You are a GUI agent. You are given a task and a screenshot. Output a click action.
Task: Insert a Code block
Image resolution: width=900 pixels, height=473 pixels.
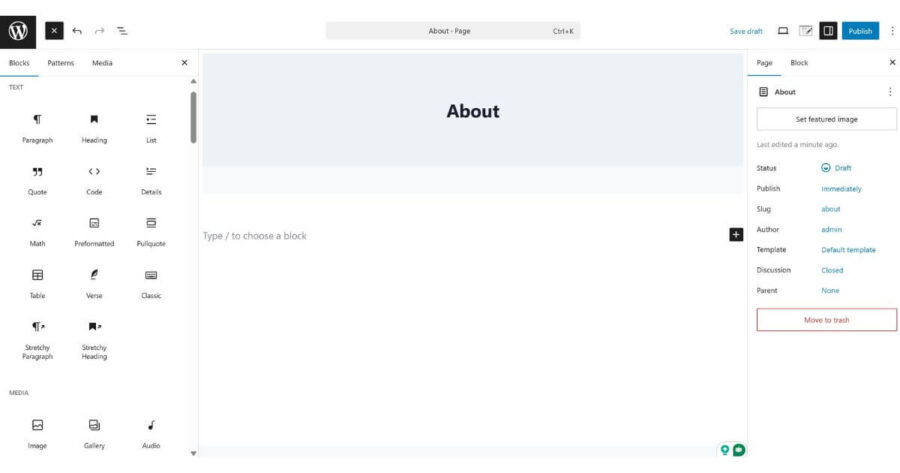(x=94, y=180)
